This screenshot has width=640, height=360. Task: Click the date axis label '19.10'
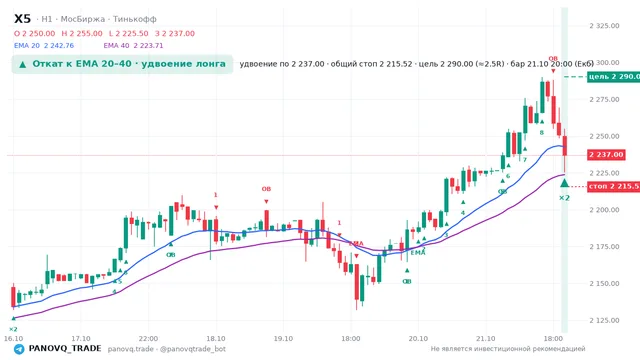point(283,339)
